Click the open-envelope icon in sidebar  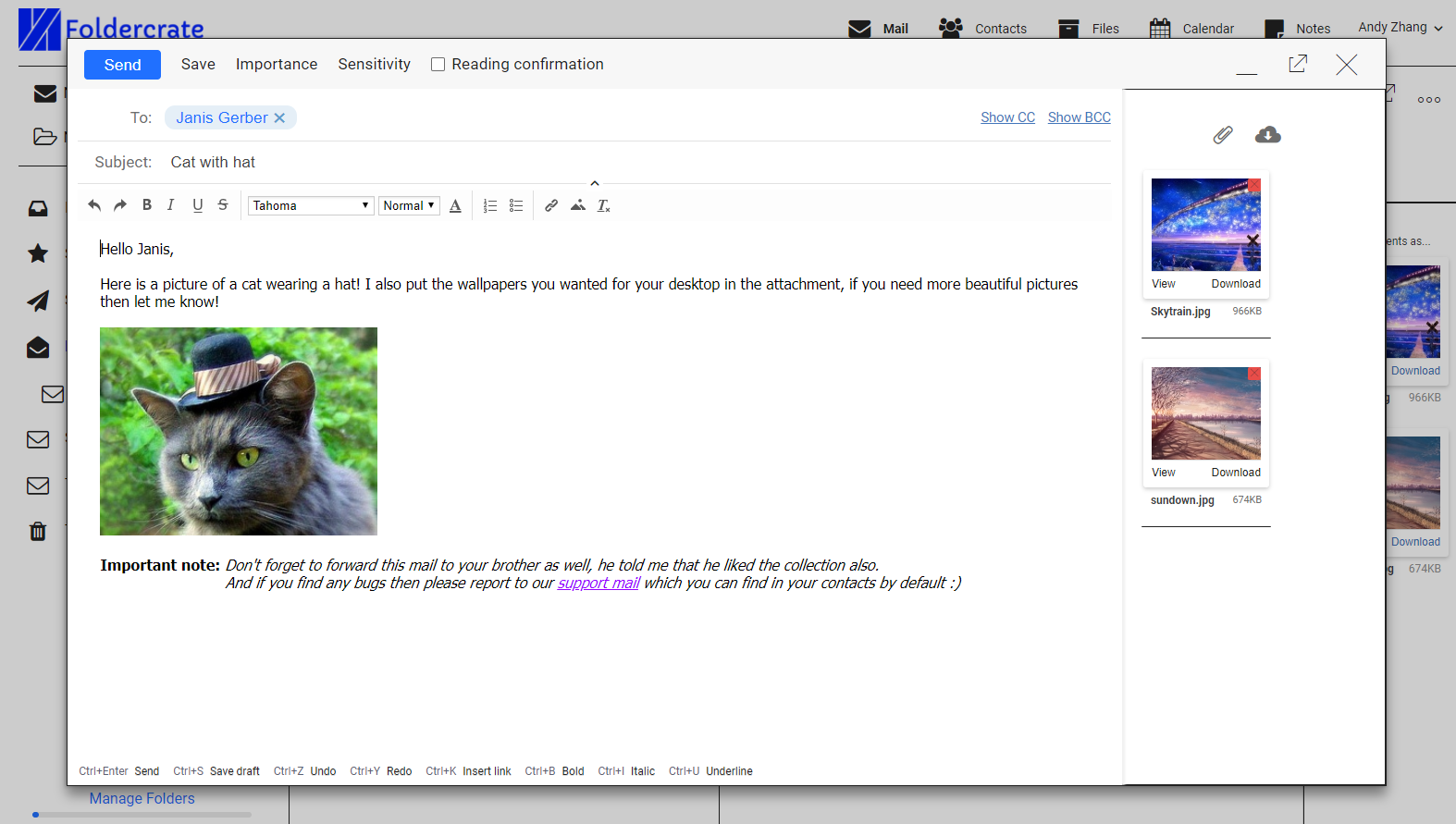pyautogui.click(x=38, y=347)
